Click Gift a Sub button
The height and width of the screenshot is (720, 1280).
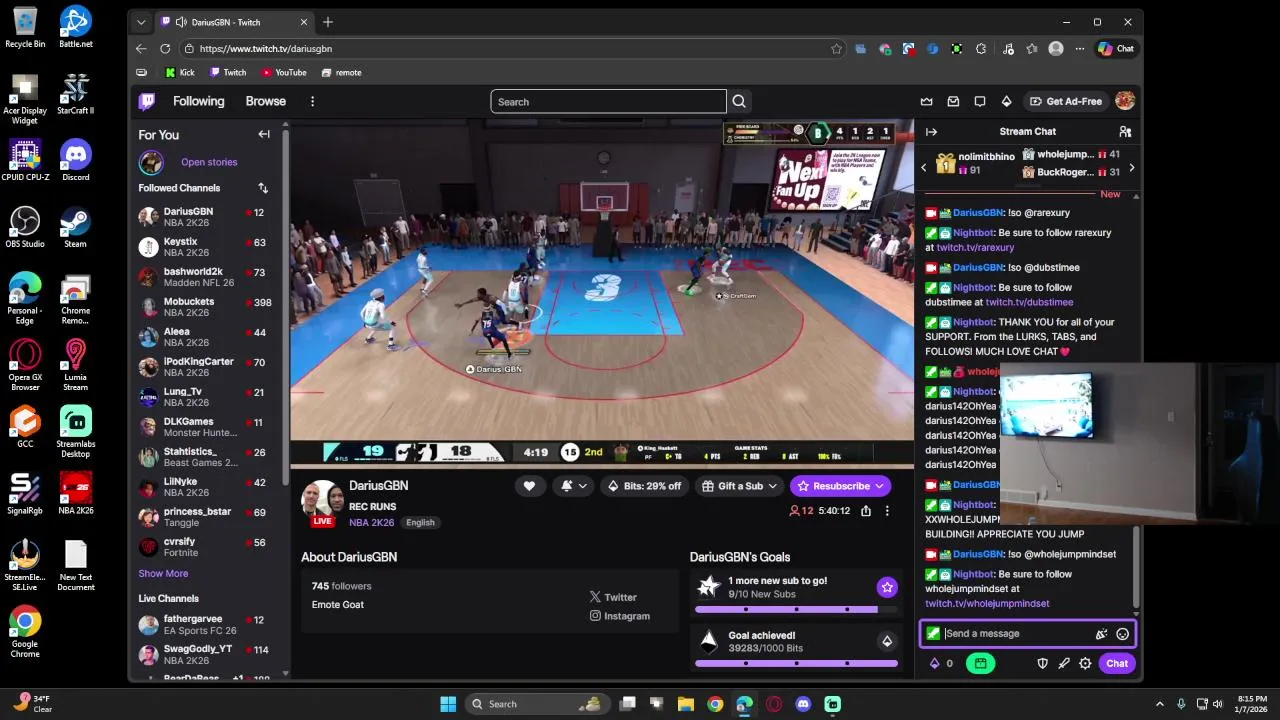point(740,486)
